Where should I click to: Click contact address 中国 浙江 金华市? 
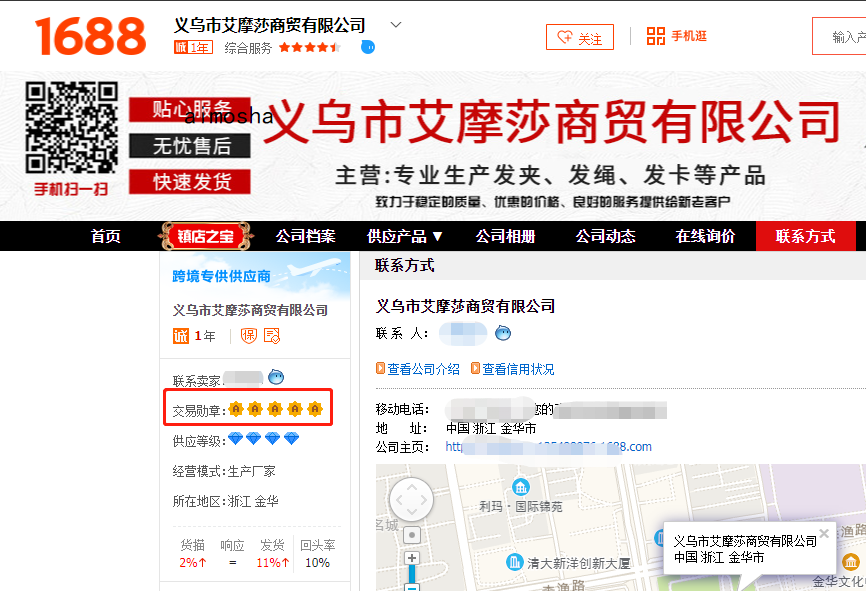point(491,428)
